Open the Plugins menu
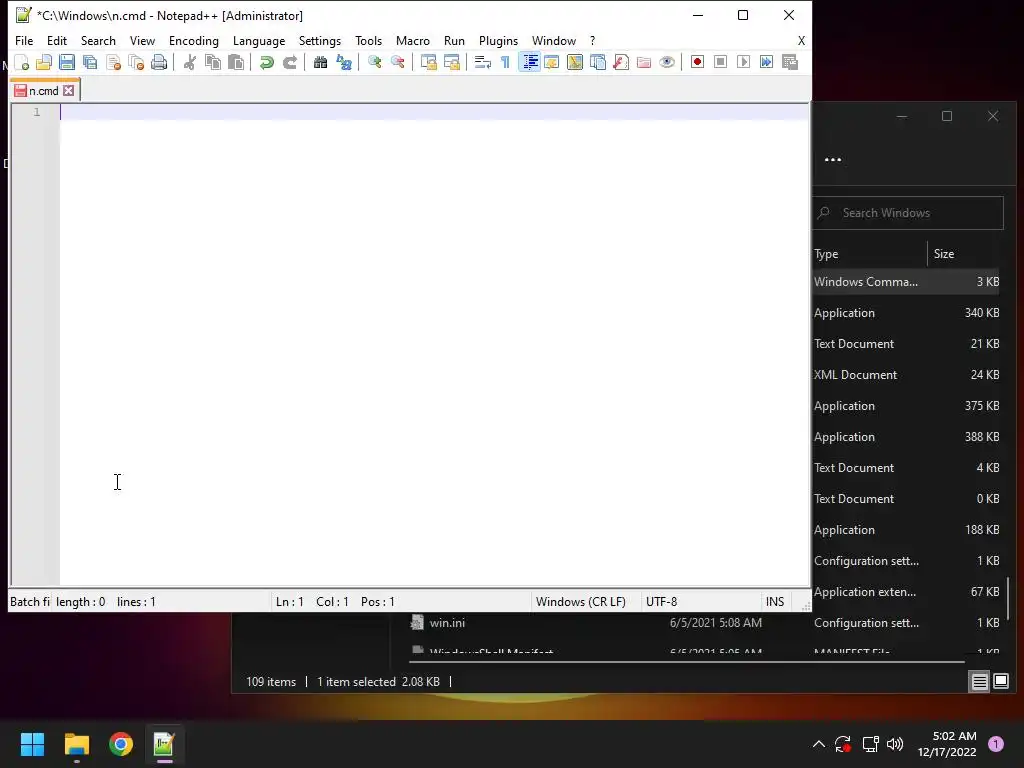Image resolution: width=1024 pixels, height=768 pixels. (498, 40)
